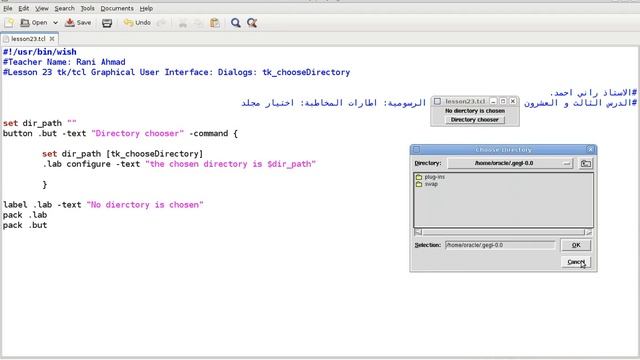The image size is (640, 360).
Task: Click the 'label .lab -text' line
Action: (x=103, y=205)
